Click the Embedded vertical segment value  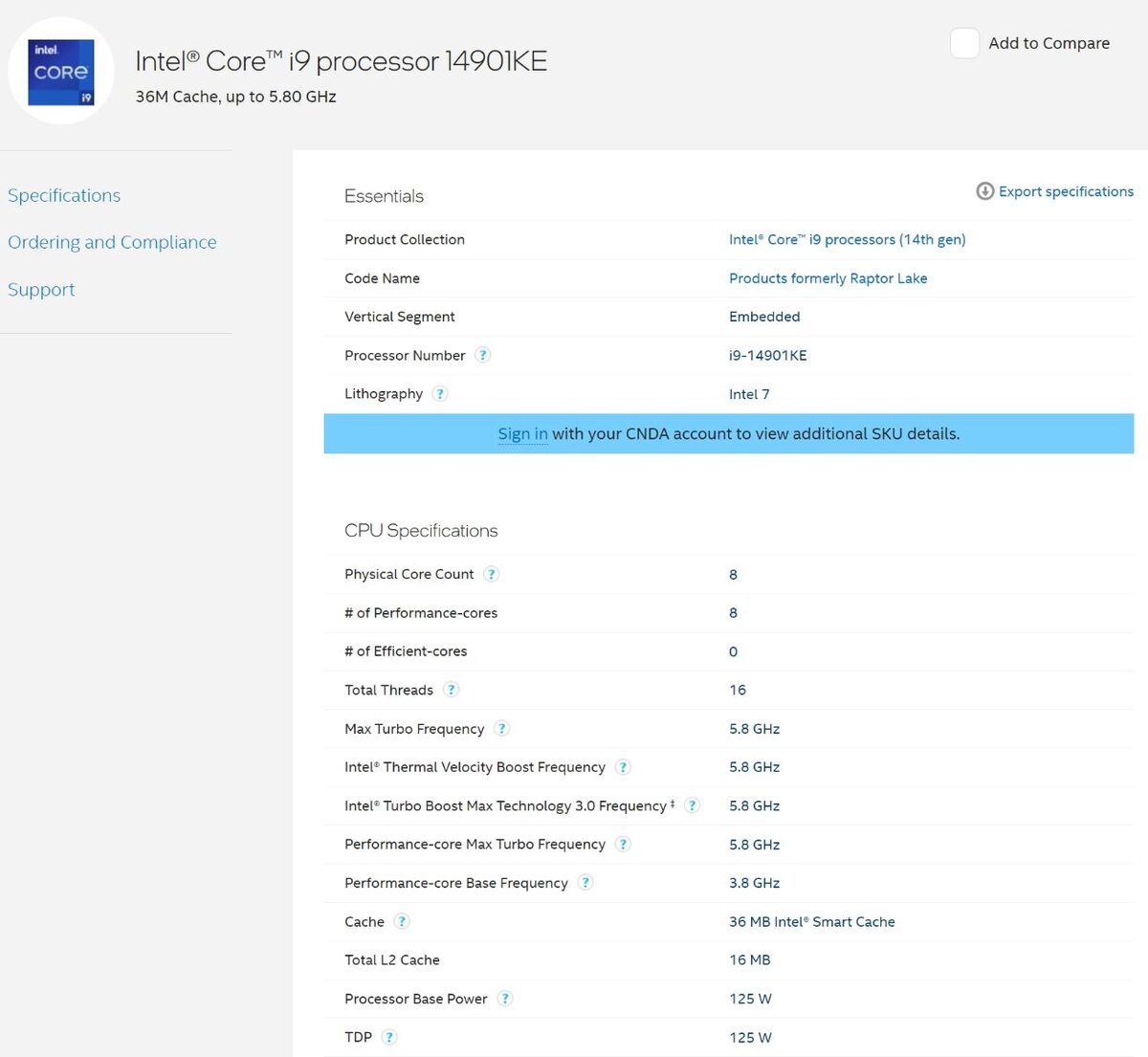[x=764, y=317]
